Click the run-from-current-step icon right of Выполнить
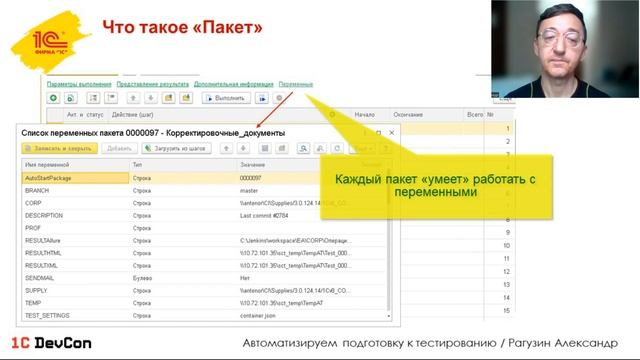Image resolution: width=640 pixels, height=360 pixels. coord(262,98)
